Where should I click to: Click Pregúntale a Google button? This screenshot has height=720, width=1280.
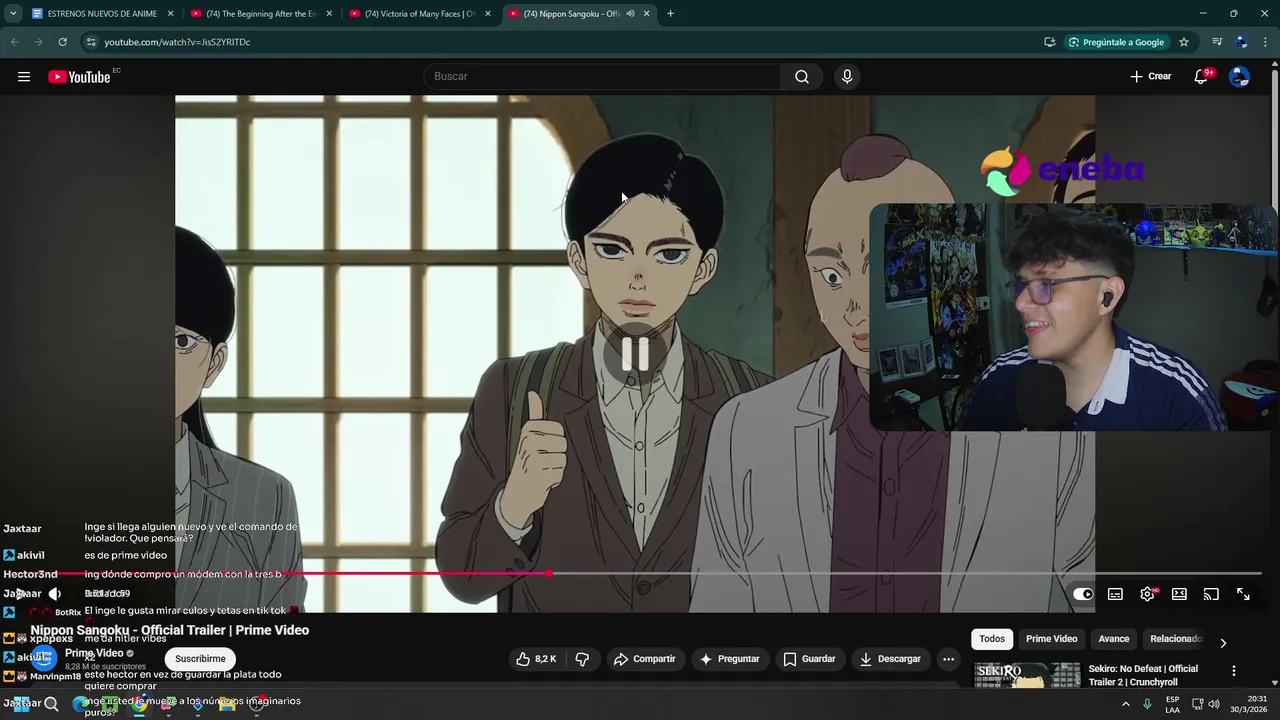(x=1116, y=42)
